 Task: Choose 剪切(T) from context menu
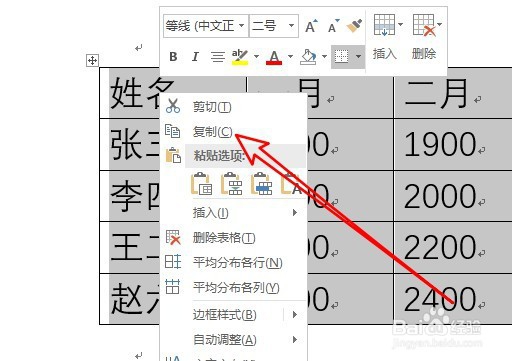tap(233, 107)
